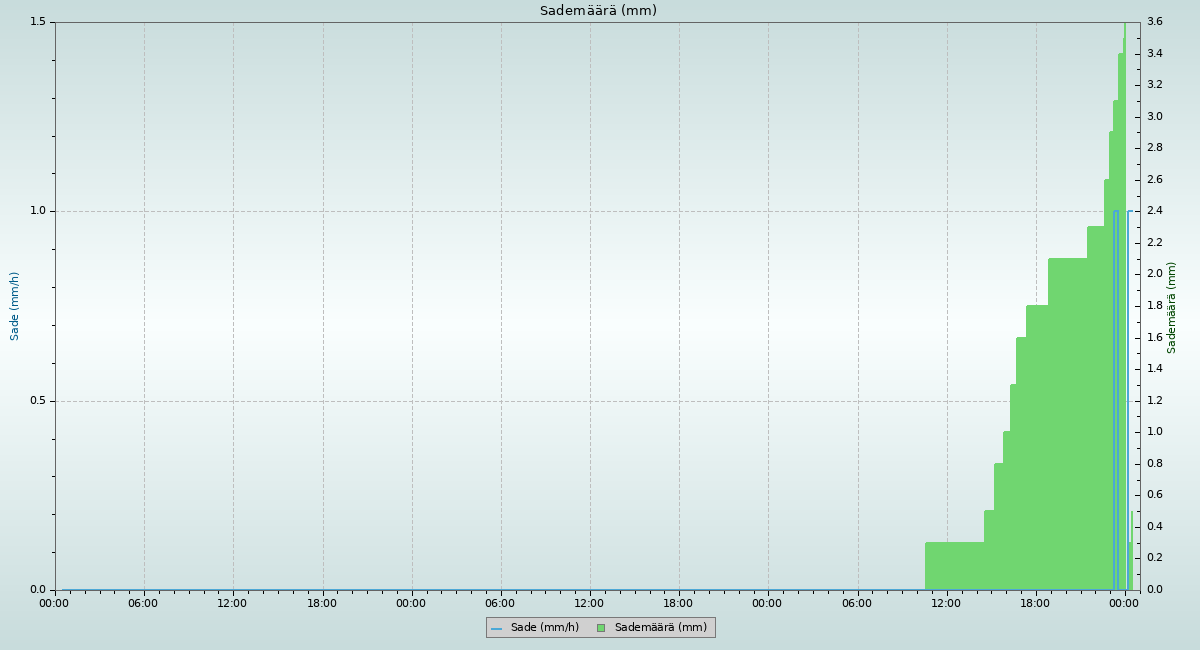
Task: Click the green square swatch in the legend
Action: (x=600, y=628)
